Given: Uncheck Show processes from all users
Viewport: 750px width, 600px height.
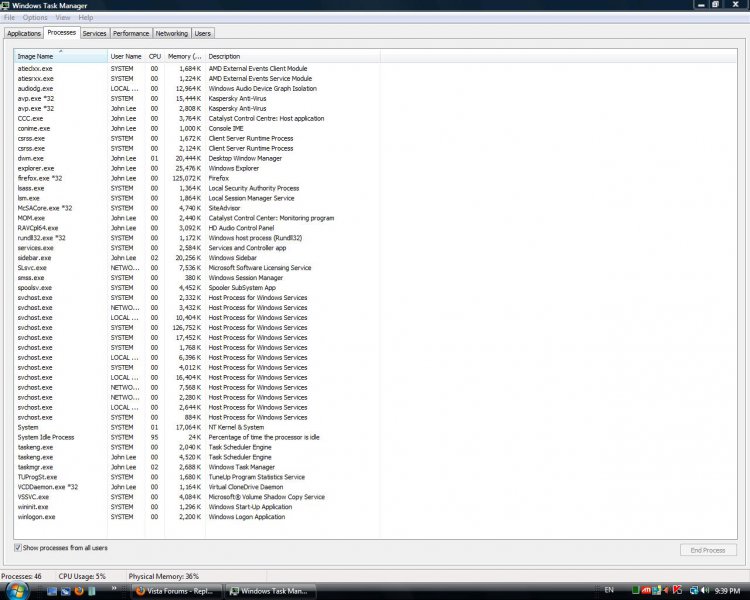Looking at the screenshot, I should pyautogui.click(x=18, y=548).
